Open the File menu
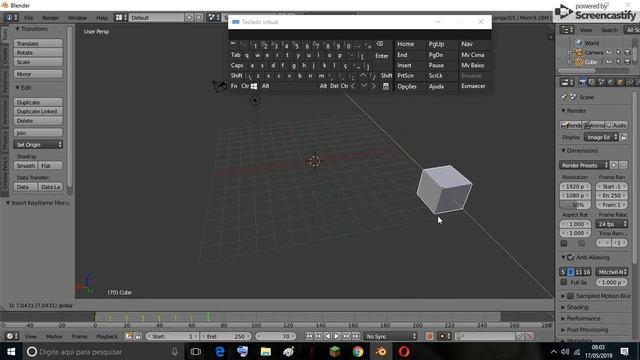640x360 pixels. (x=29, y=18)
